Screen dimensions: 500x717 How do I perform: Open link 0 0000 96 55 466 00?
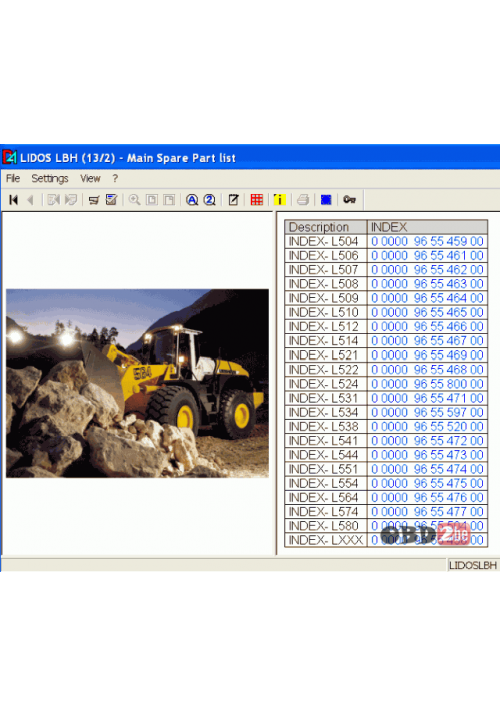pos(427,326)
